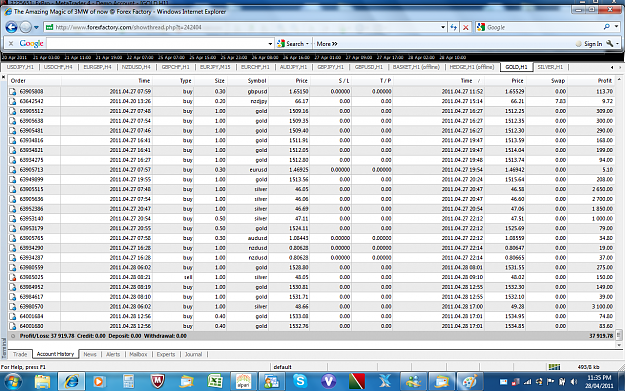The height and width of the screenshot is (391, 625).
Task: Open the Alerts terminal tab
Action: pos(113,354)
